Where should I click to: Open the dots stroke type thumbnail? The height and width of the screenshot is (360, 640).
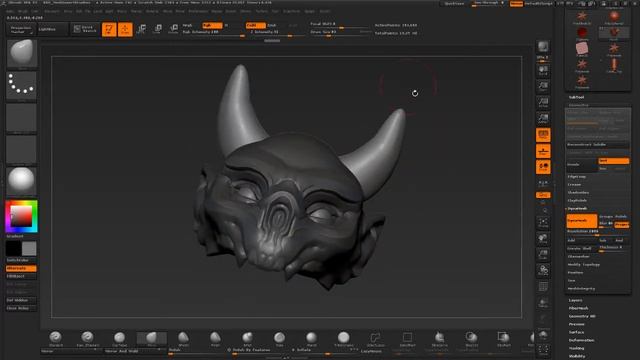click(22, 85)
